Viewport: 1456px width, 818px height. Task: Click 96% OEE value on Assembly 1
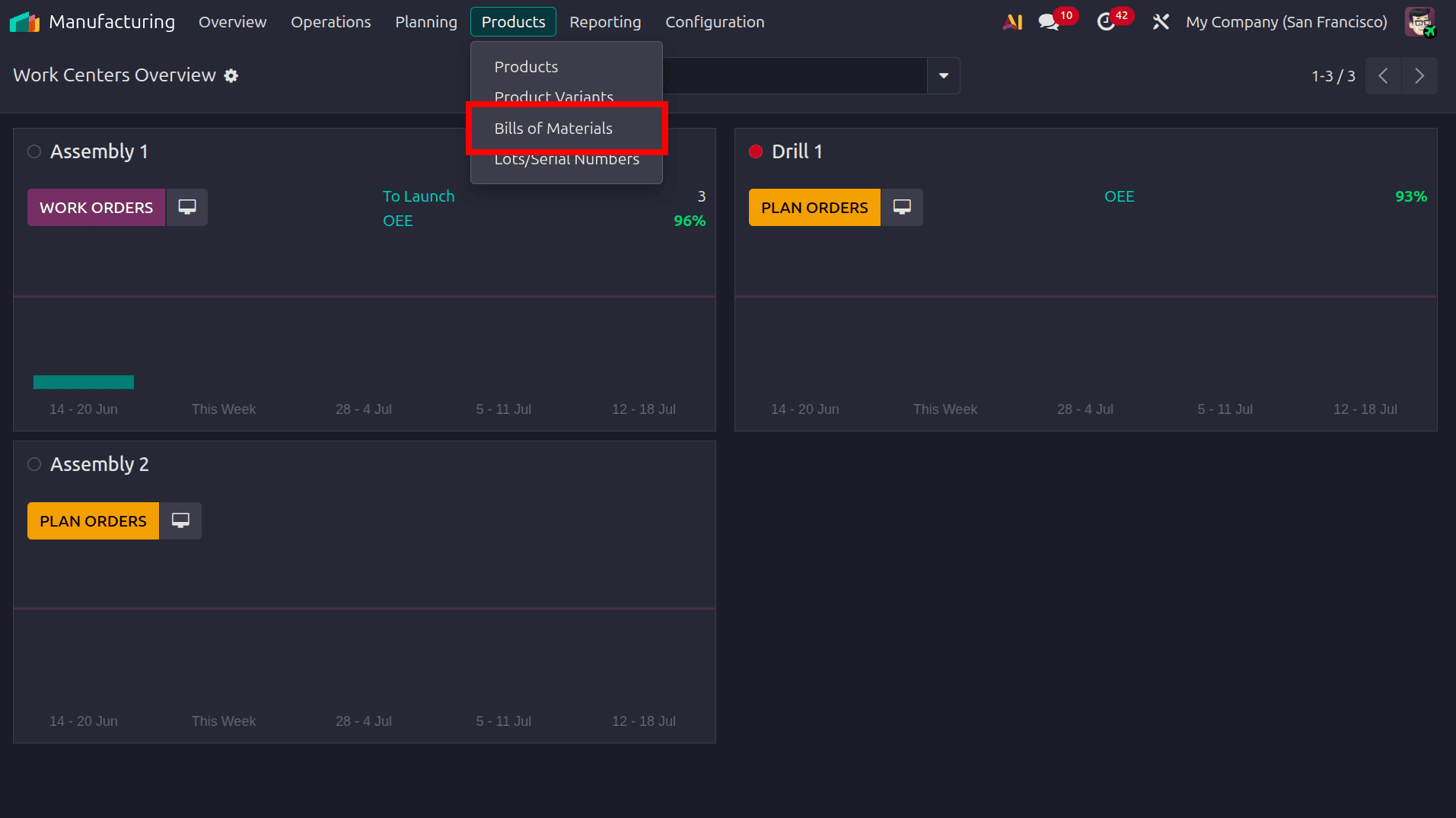pos(690,221)
